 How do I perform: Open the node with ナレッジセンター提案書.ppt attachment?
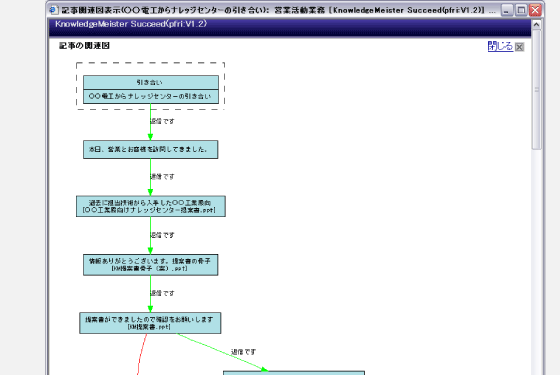pos(151,206)
